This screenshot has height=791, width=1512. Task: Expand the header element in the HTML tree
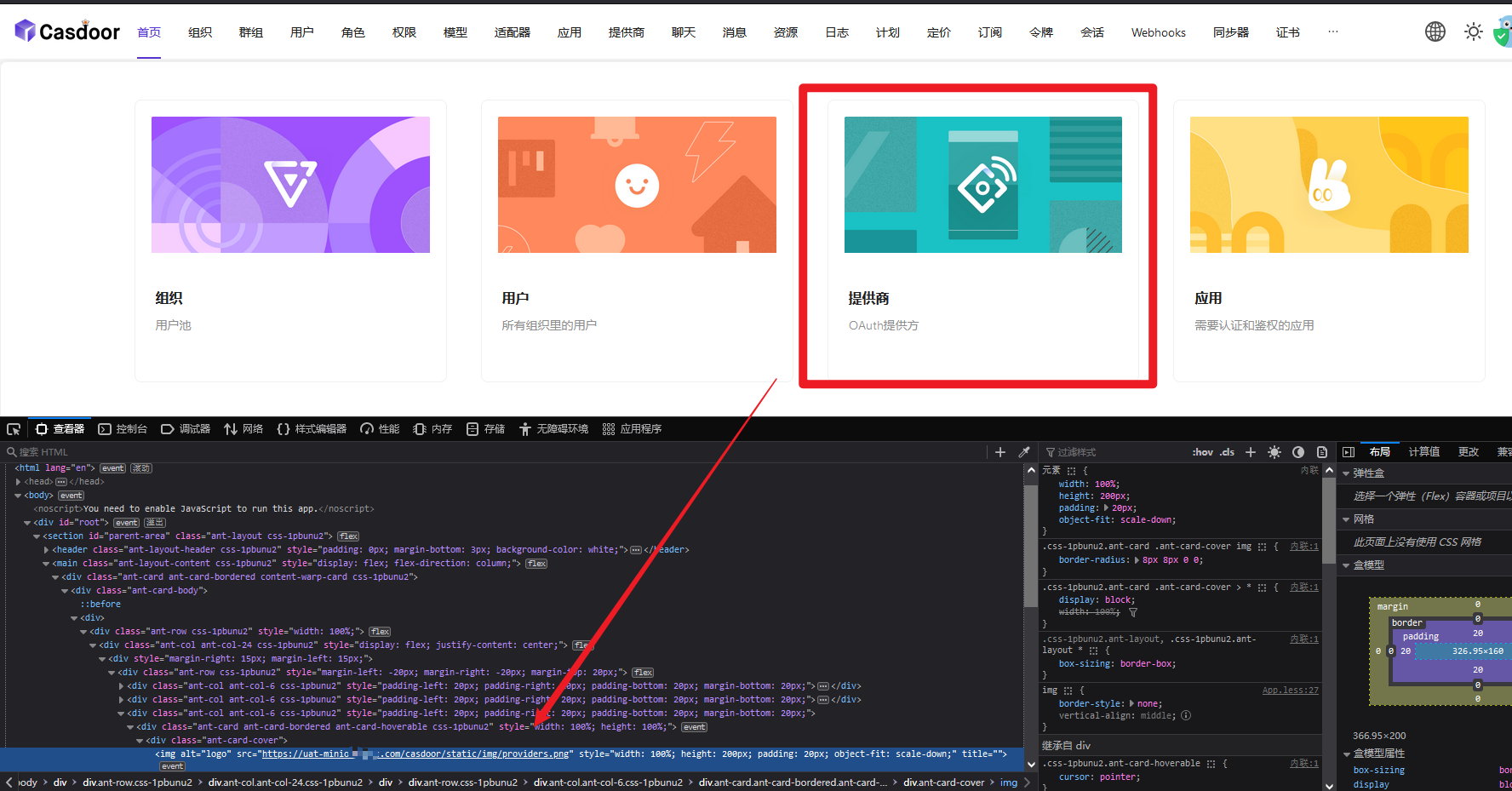pos(46,549)
